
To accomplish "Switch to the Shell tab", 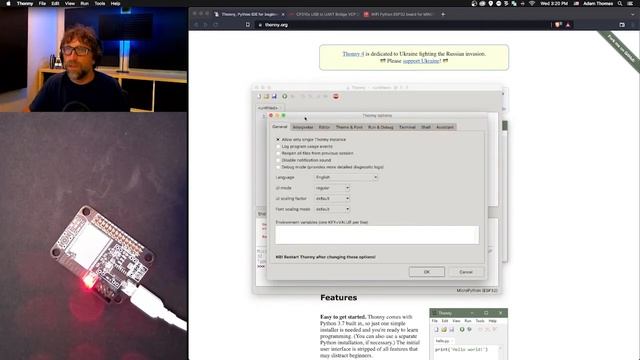I will pos(426,127).
